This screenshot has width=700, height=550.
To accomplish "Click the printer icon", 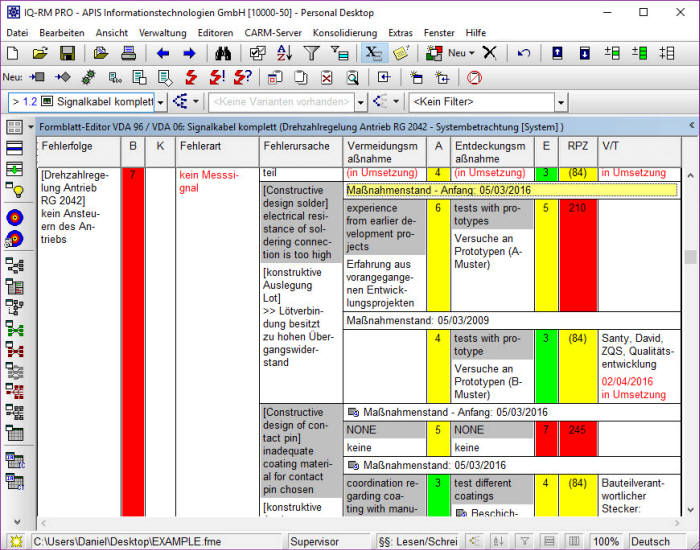I will click(x=129, y=54).
